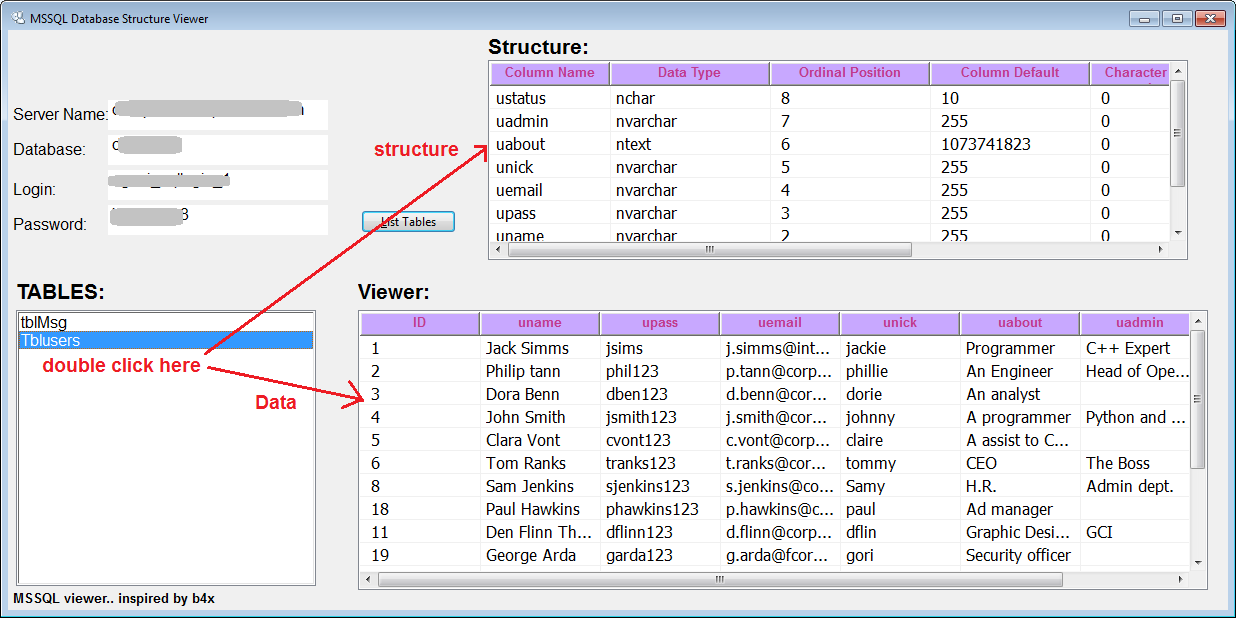The height and width of the screenshot is (618, 1236).
Task: Click the C++ Expert cell
Action: (1135, 348)
